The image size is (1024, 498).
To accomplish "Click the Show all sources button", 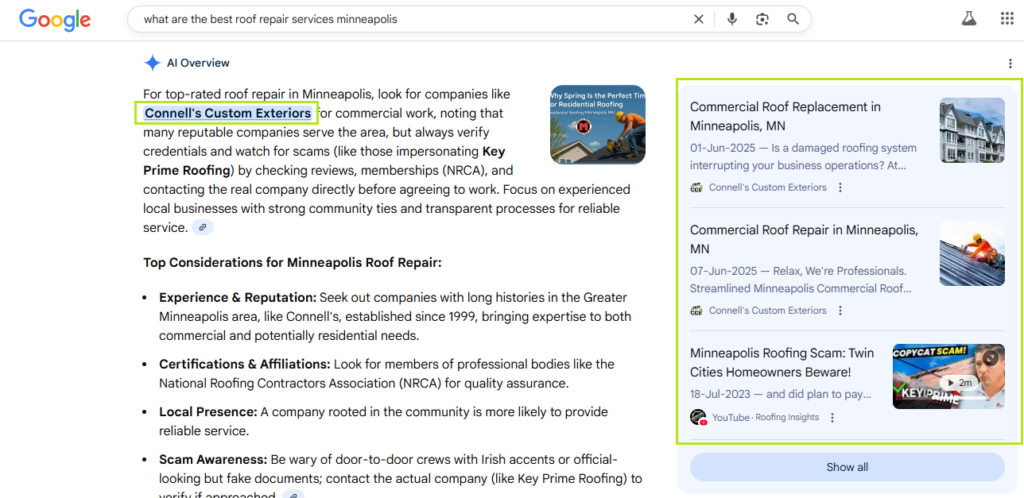I will click(847, 467).
